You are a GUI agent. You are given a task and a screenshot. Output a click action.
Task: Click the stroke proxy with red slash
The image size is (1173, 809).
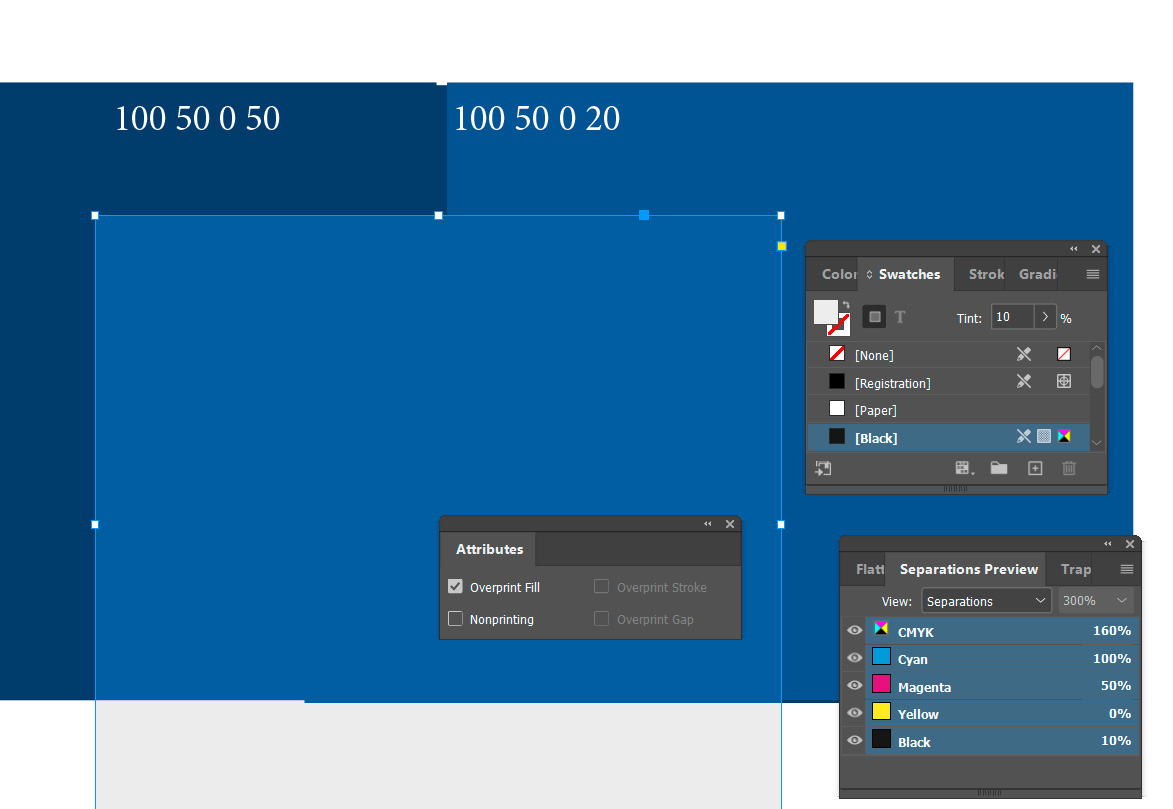pos(841,326)
